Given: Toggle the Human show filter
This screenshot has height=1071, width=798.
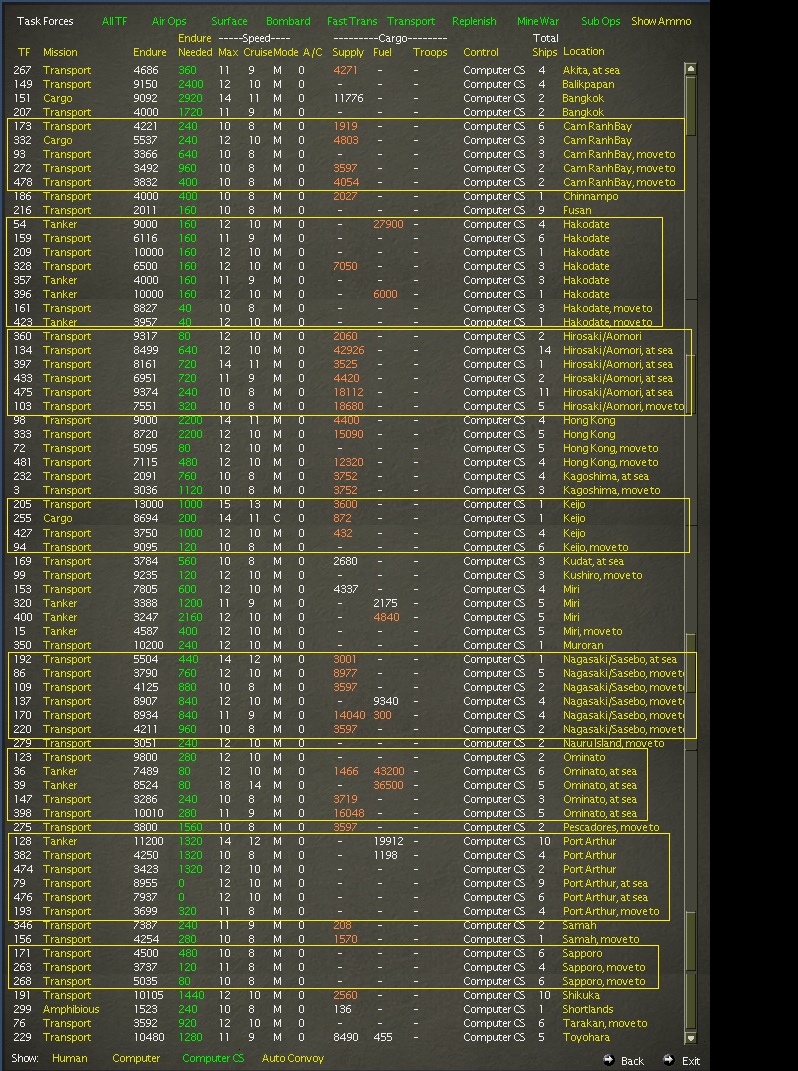Looking at the screenshot, I should coord(70,1058).
